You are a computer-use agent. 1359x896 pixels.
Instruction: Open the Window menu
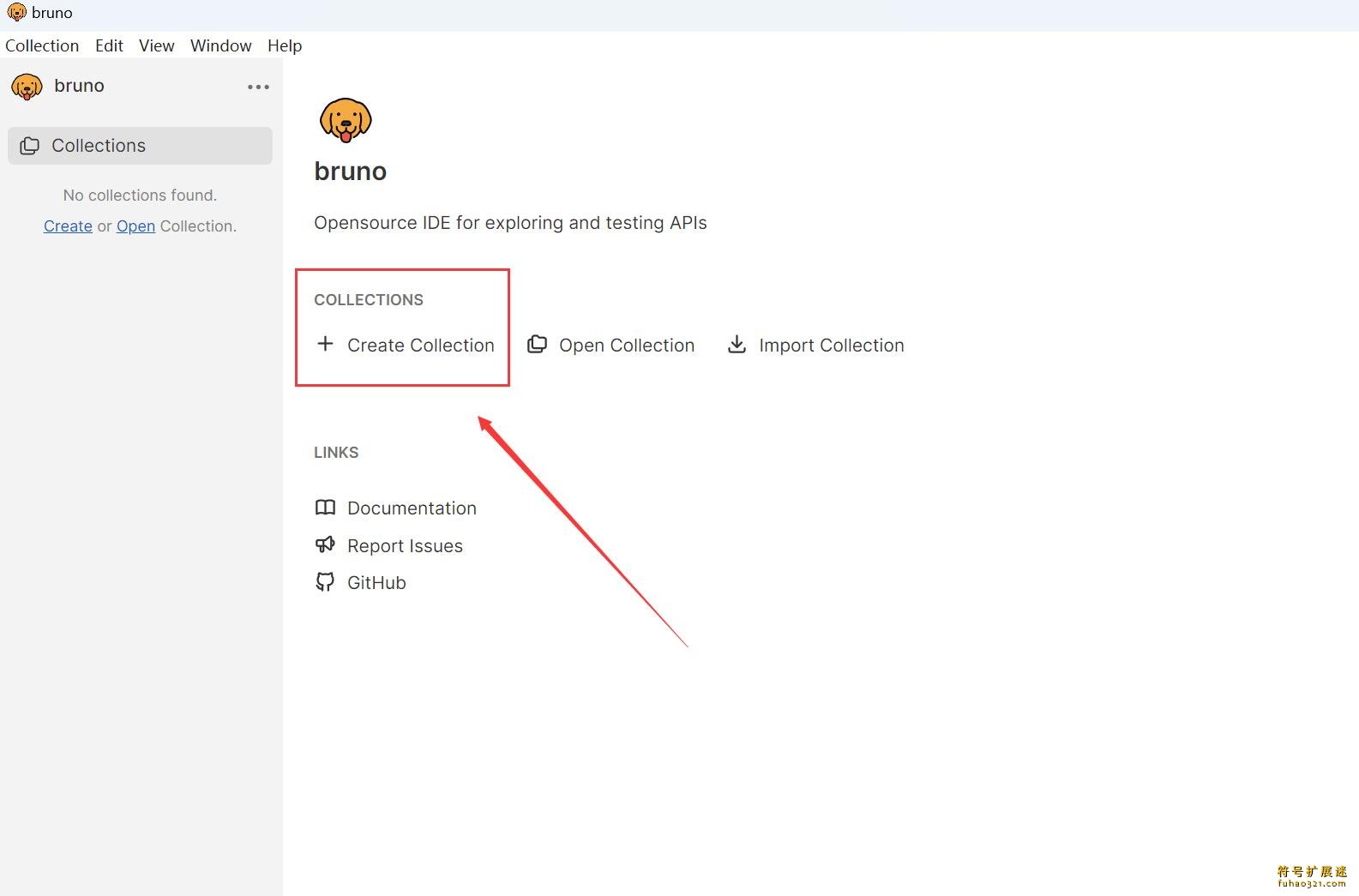[x=220, y=45]
